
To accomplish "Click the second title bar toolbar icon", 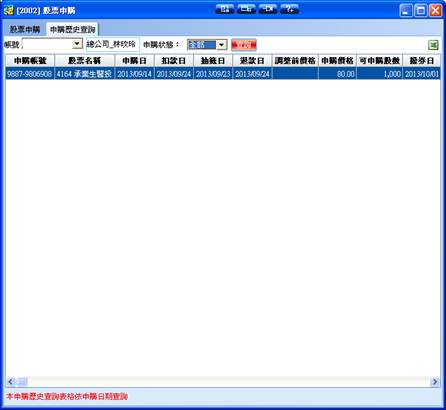I will coord(246,9).
